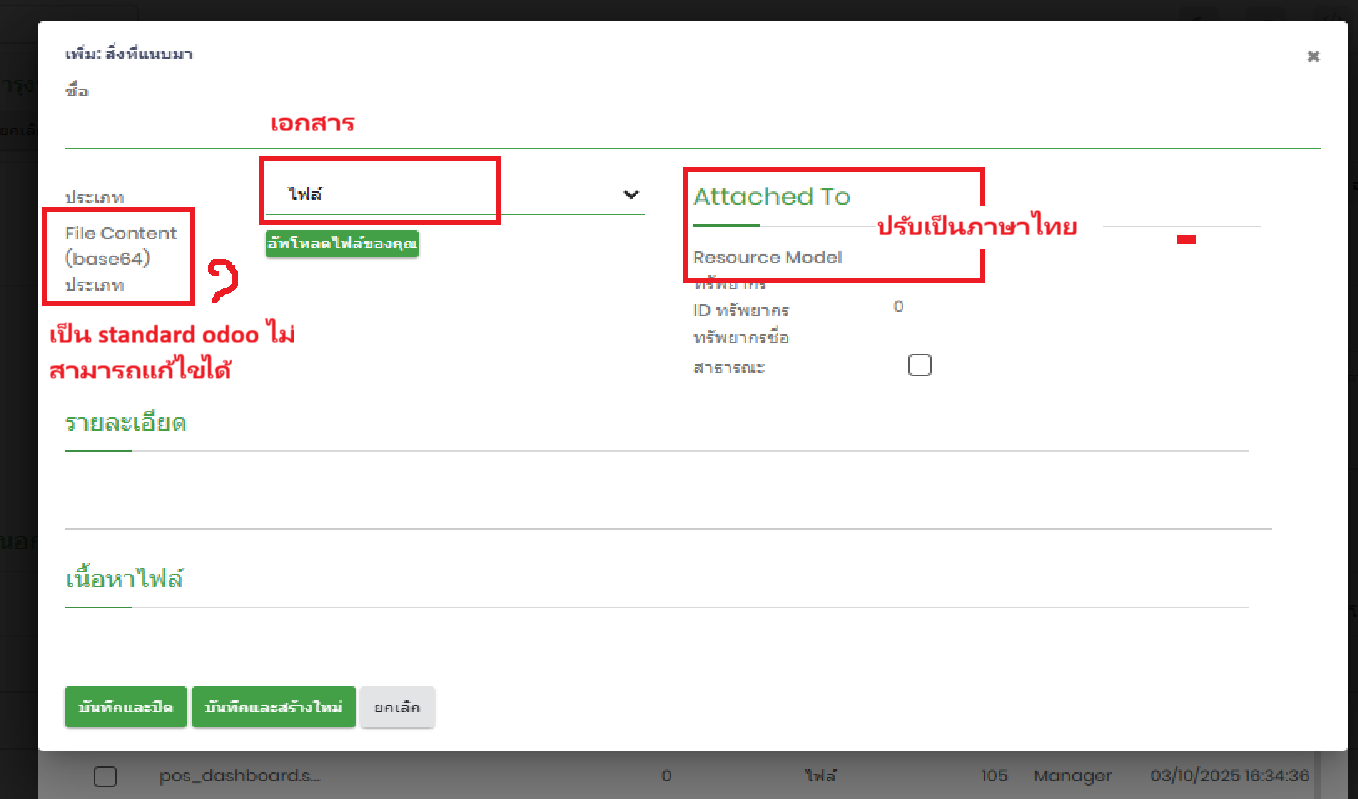Click the Resource Model field label
This screenshot has height=799, width=1358.
767,257
